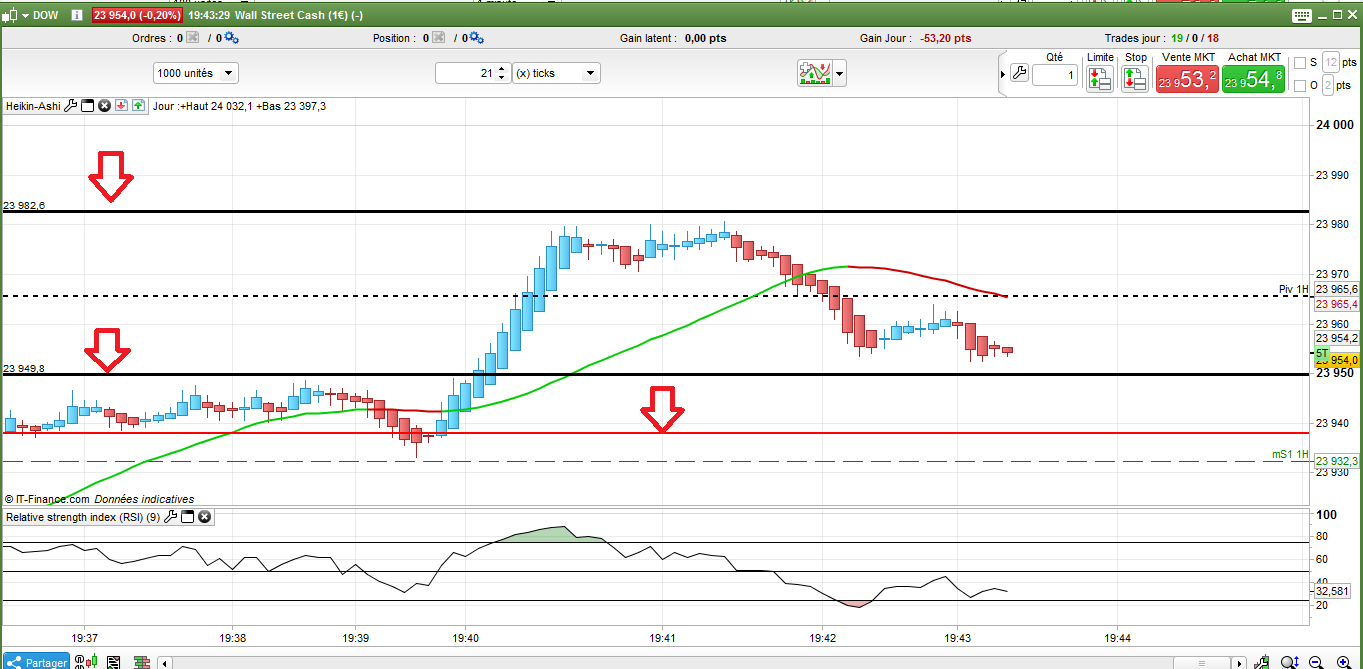Screen dimensions: 1363x669
Task: Place a Stop order icon
Action: click(x=1135, y=79)
